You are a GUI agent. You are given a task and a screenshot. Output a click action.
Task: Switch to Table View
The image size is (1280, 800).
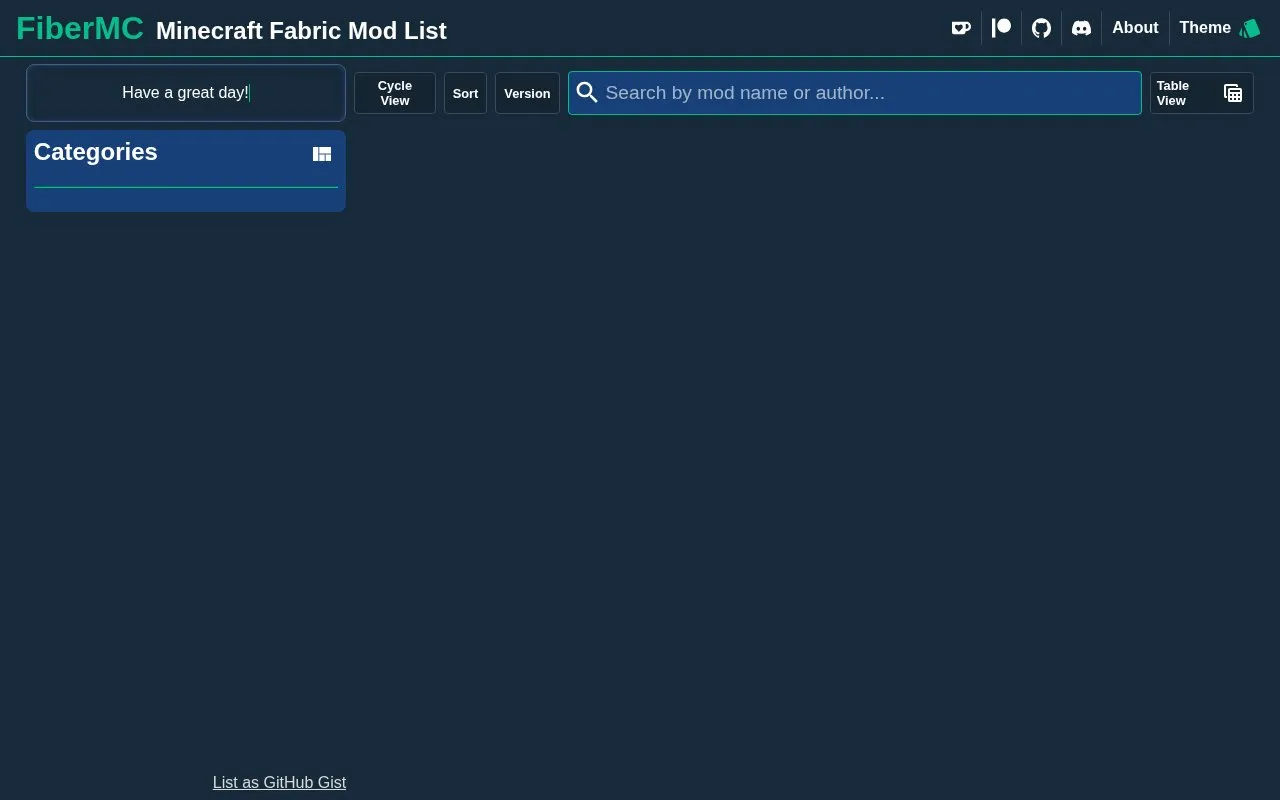[1201, 93]
